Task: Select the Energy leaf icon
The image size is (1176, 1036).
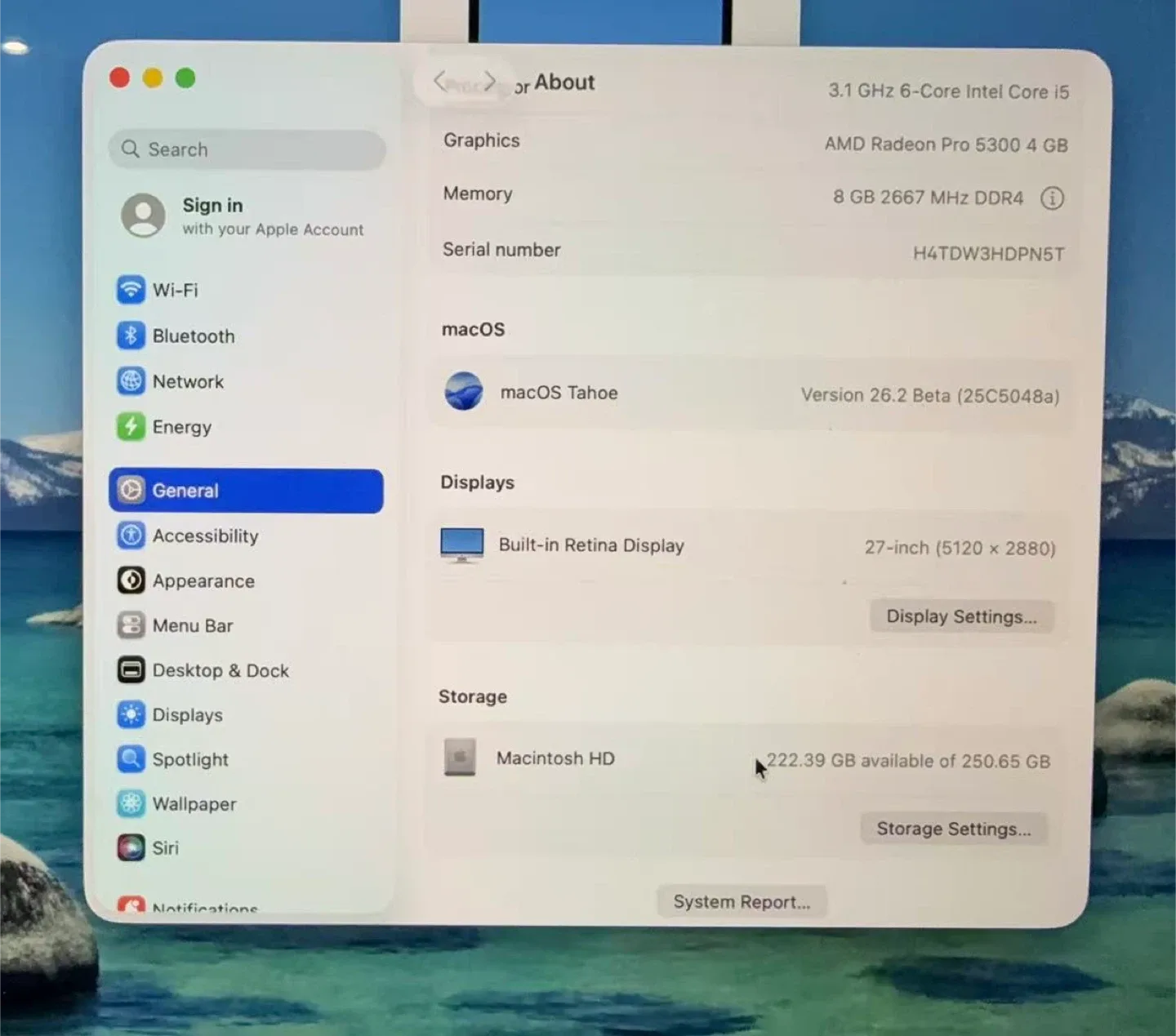Action: [131, 426]
